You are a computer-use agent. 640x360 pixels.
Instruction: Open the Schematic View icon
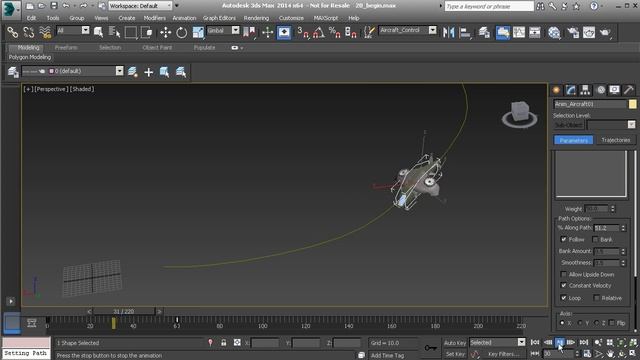[x=535, y=32]
